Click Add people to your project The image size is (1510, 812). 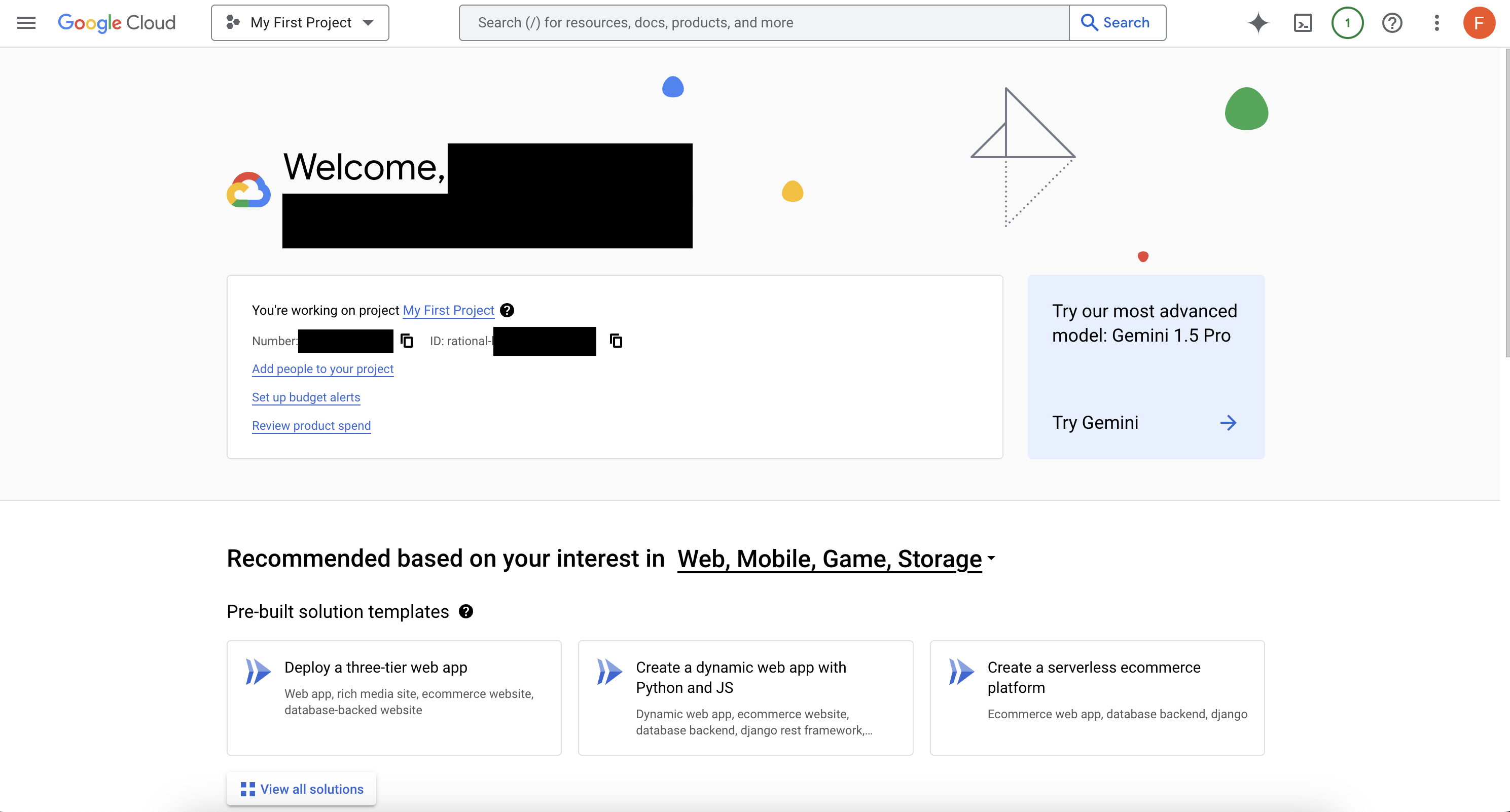click(323, 368)
